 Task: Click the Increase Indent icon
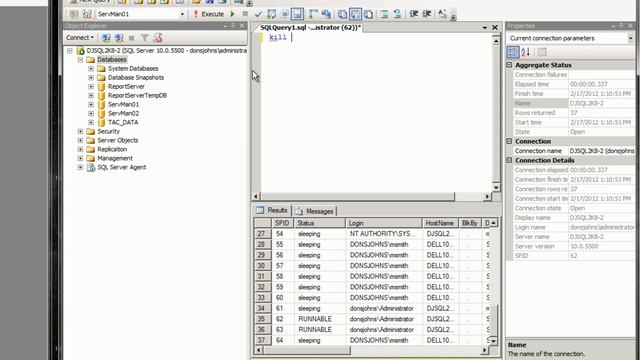click(x=427, y=14)
